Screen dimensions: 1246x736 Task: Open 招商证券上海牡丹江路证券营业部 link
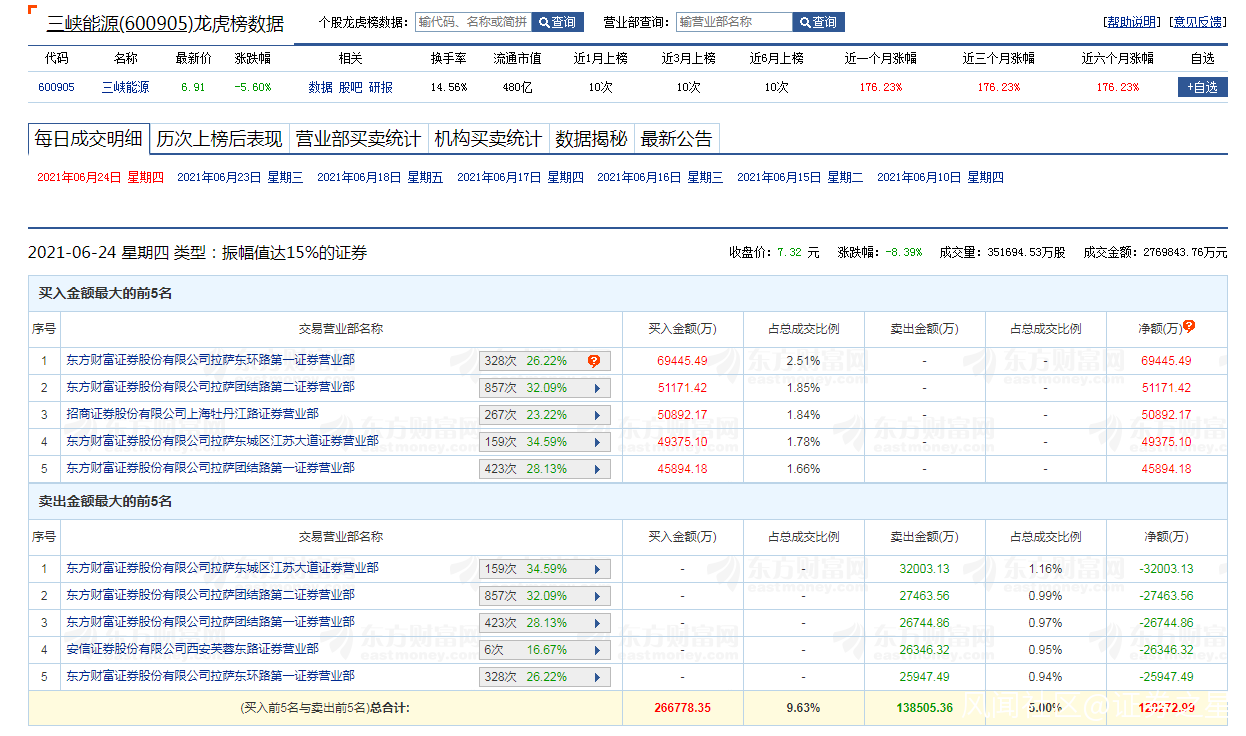click(x=193, y=414)
